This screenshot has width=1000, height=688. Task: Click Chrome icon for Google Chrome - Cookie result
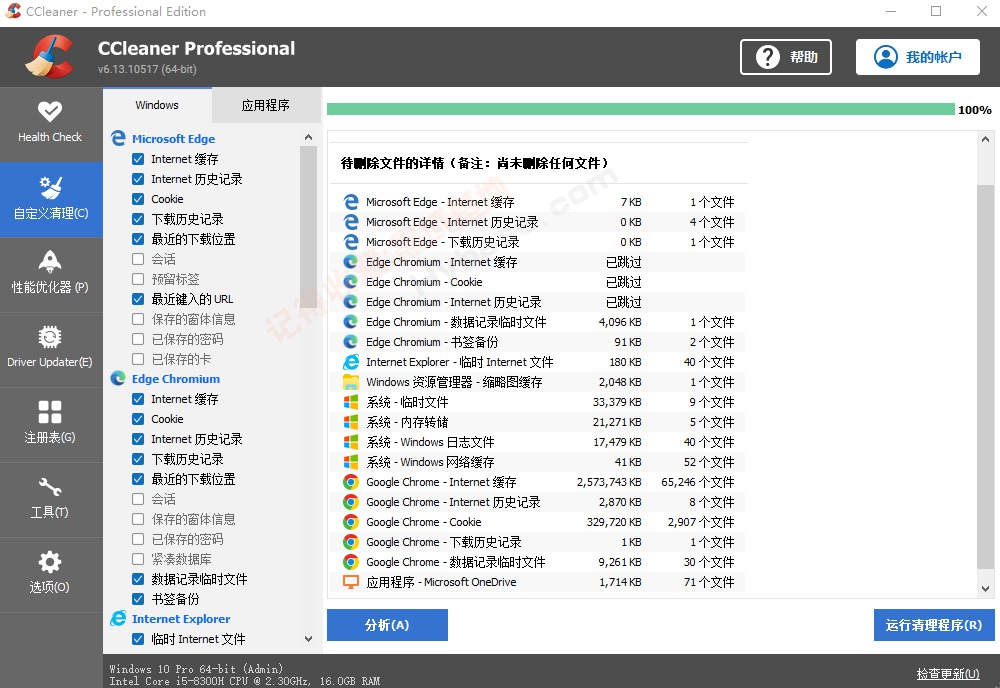(x=351, y=522)
